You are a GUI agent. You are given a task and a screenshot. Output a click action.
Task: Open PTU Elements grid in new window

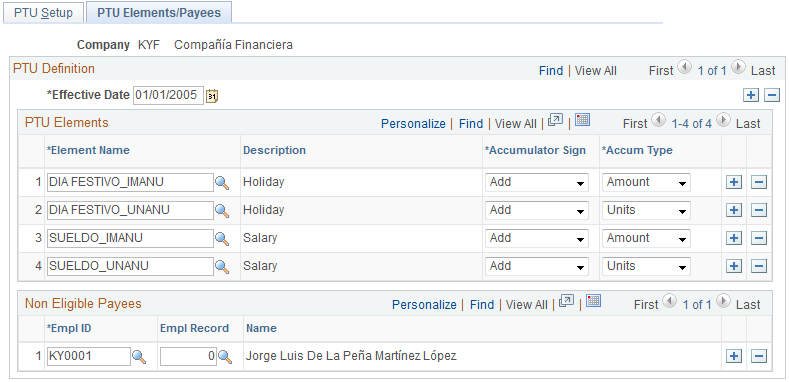[x=555, y=121]
